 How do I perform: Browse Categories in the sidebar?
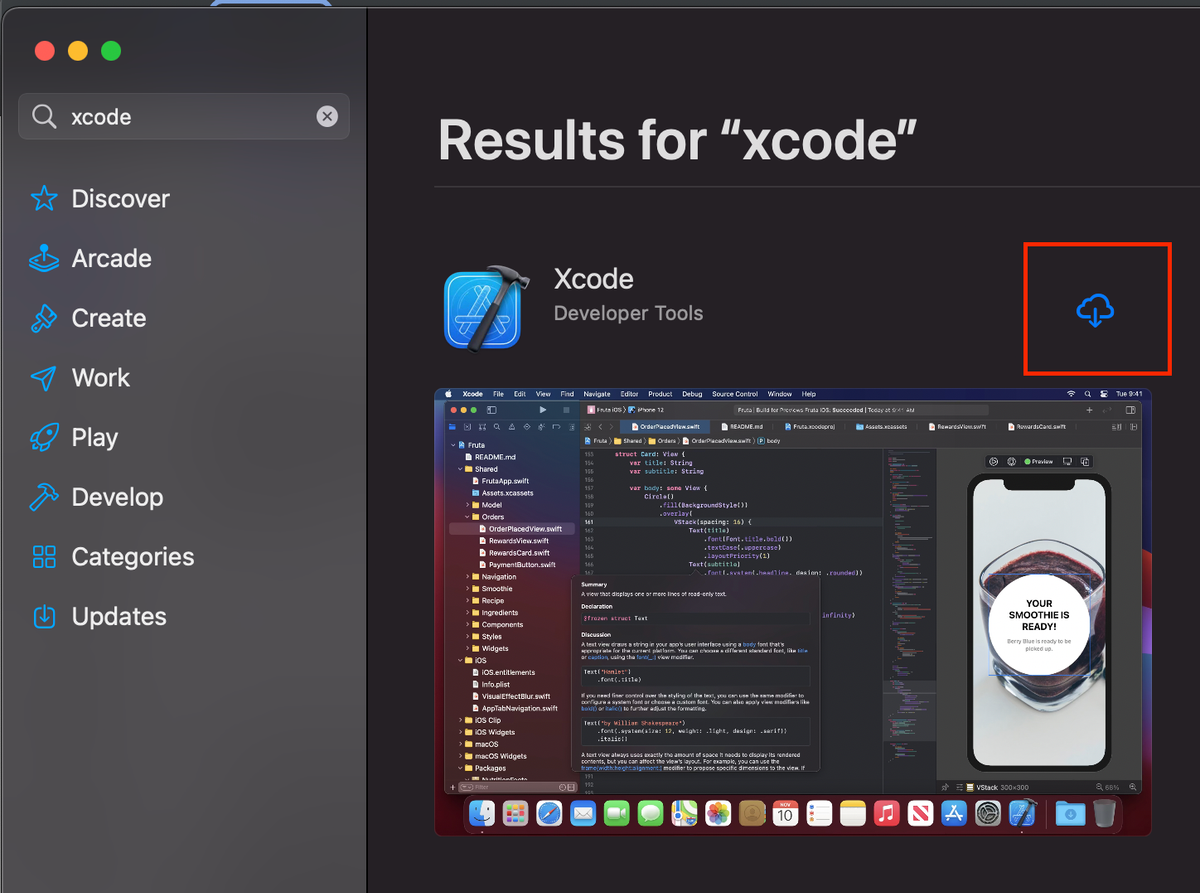(112, 557)
